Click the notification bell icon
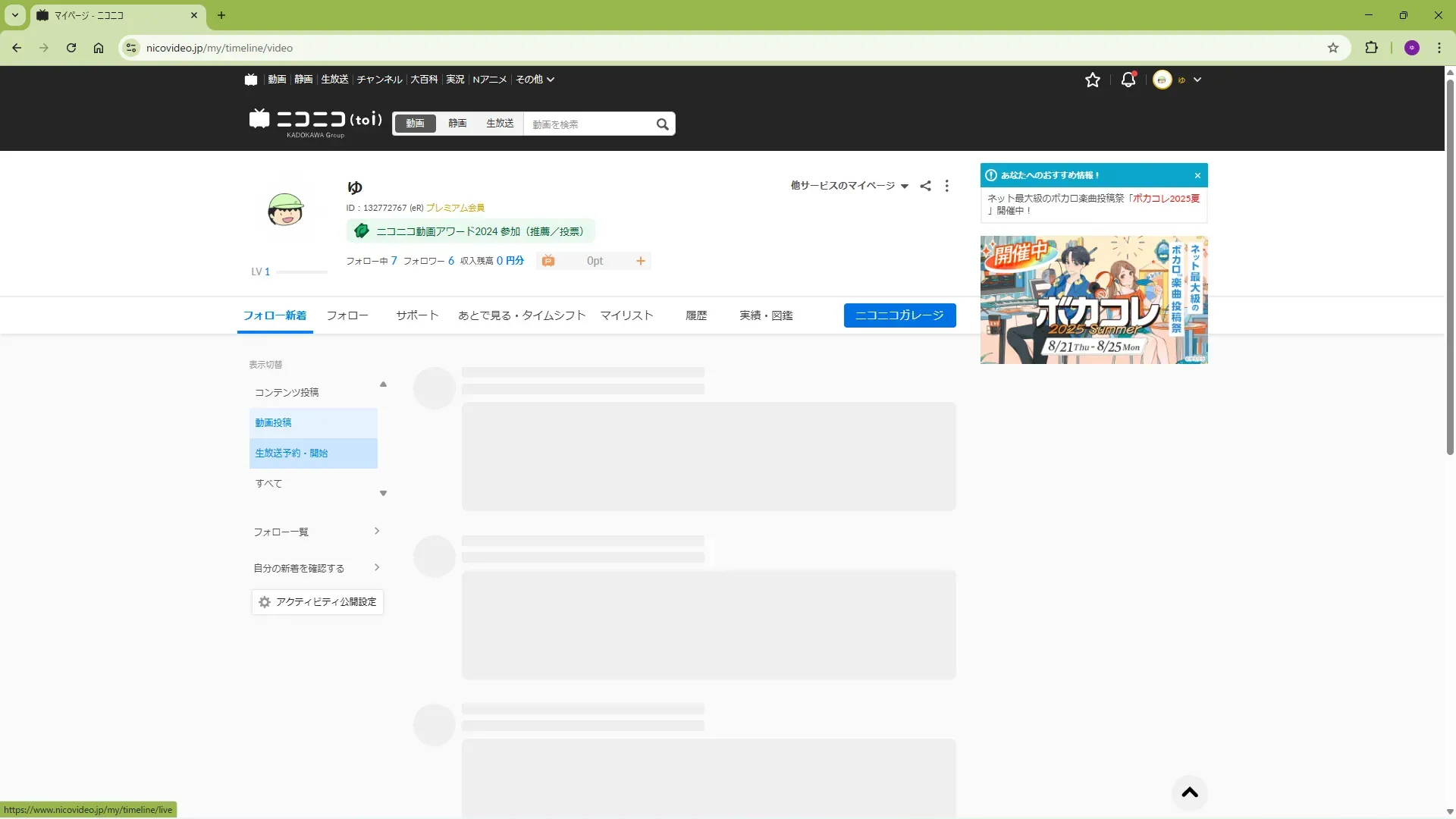Image resolution: width=1456 pixels, height=819 pixels. click(1128, 80)
